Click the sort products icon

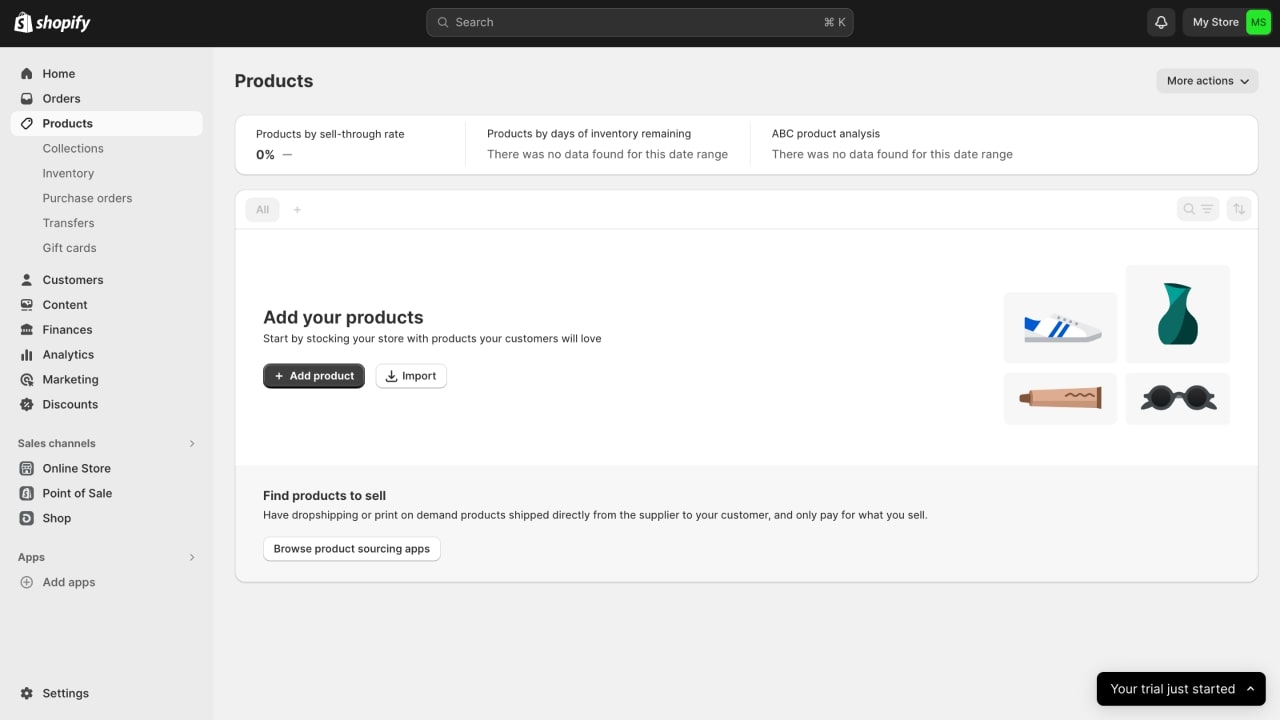point(1239,209)
